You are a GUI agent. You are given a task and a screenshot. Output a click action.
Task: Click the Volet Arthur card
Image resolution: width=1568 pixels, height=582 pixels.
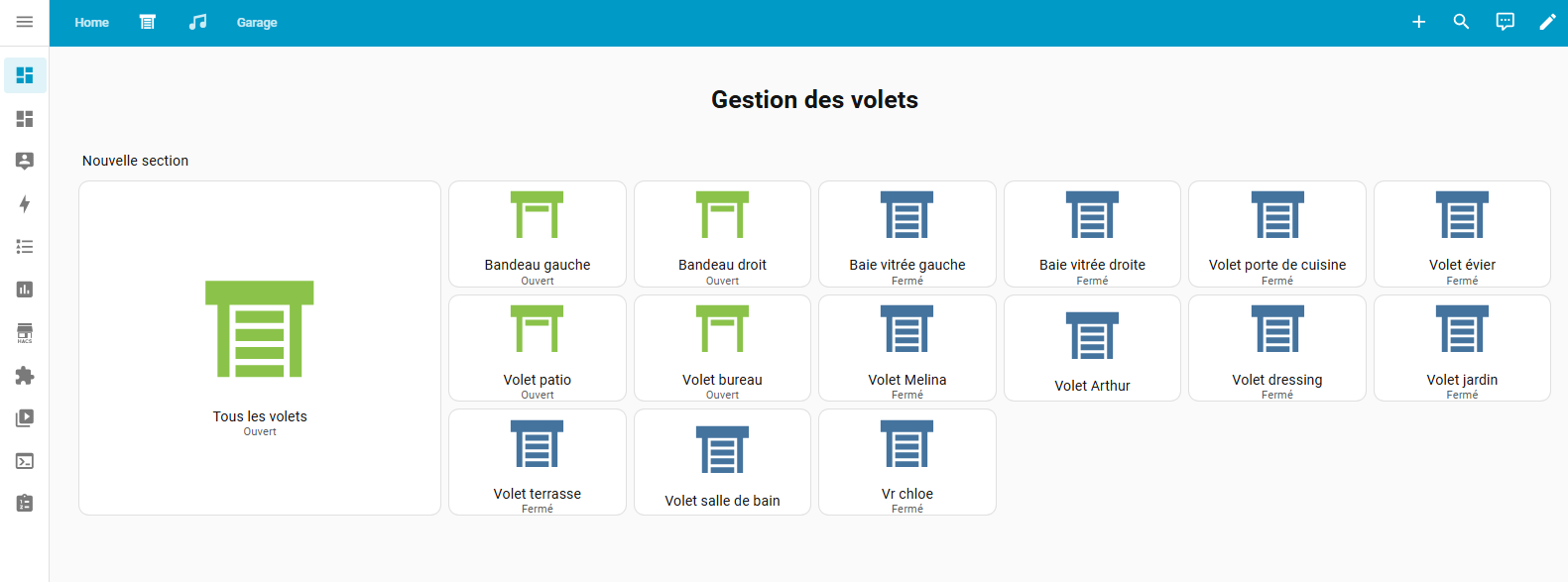(x=1092, y=348)
